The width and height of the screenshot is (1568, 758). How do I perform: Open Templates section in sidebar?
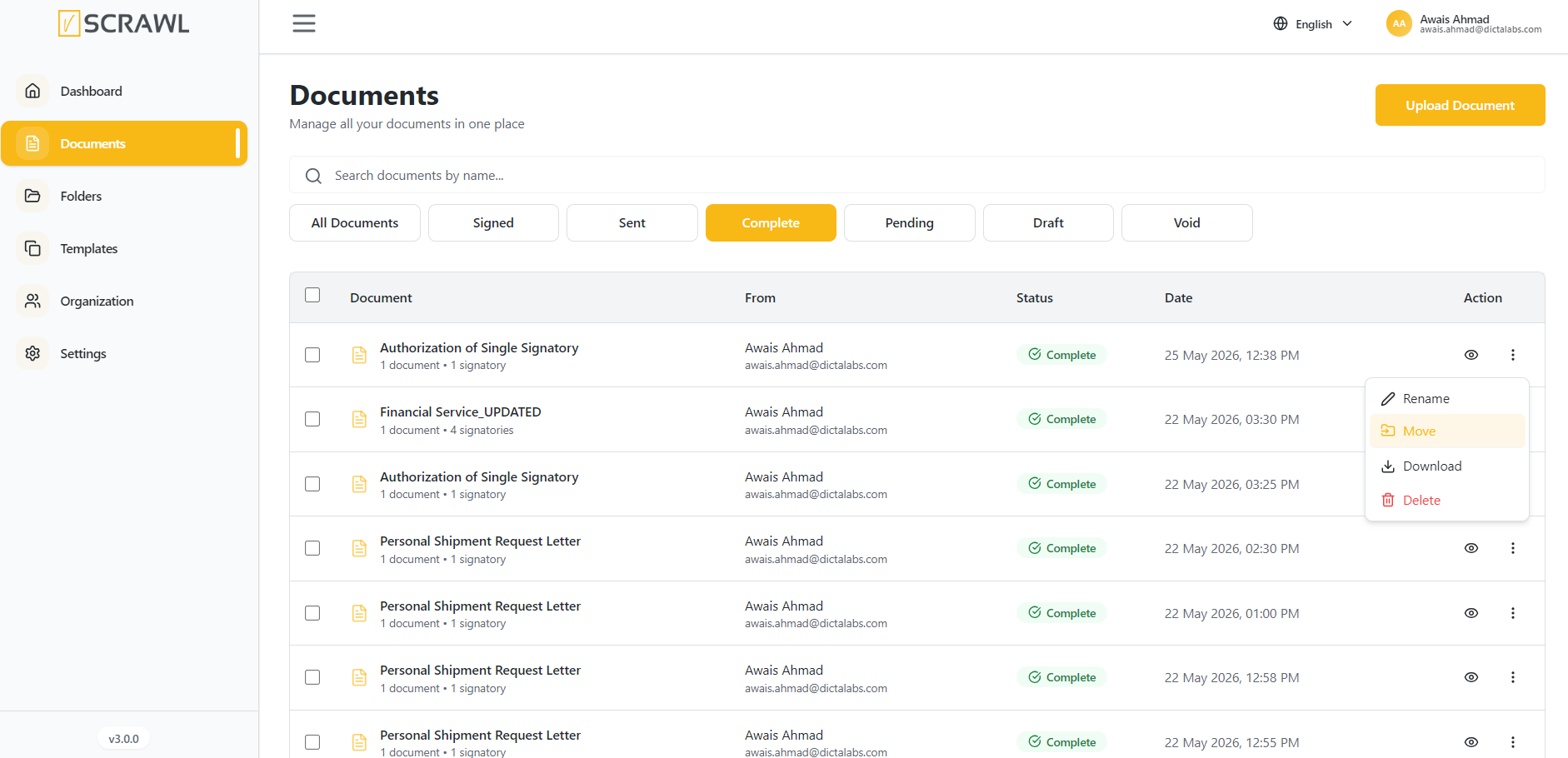124,248
